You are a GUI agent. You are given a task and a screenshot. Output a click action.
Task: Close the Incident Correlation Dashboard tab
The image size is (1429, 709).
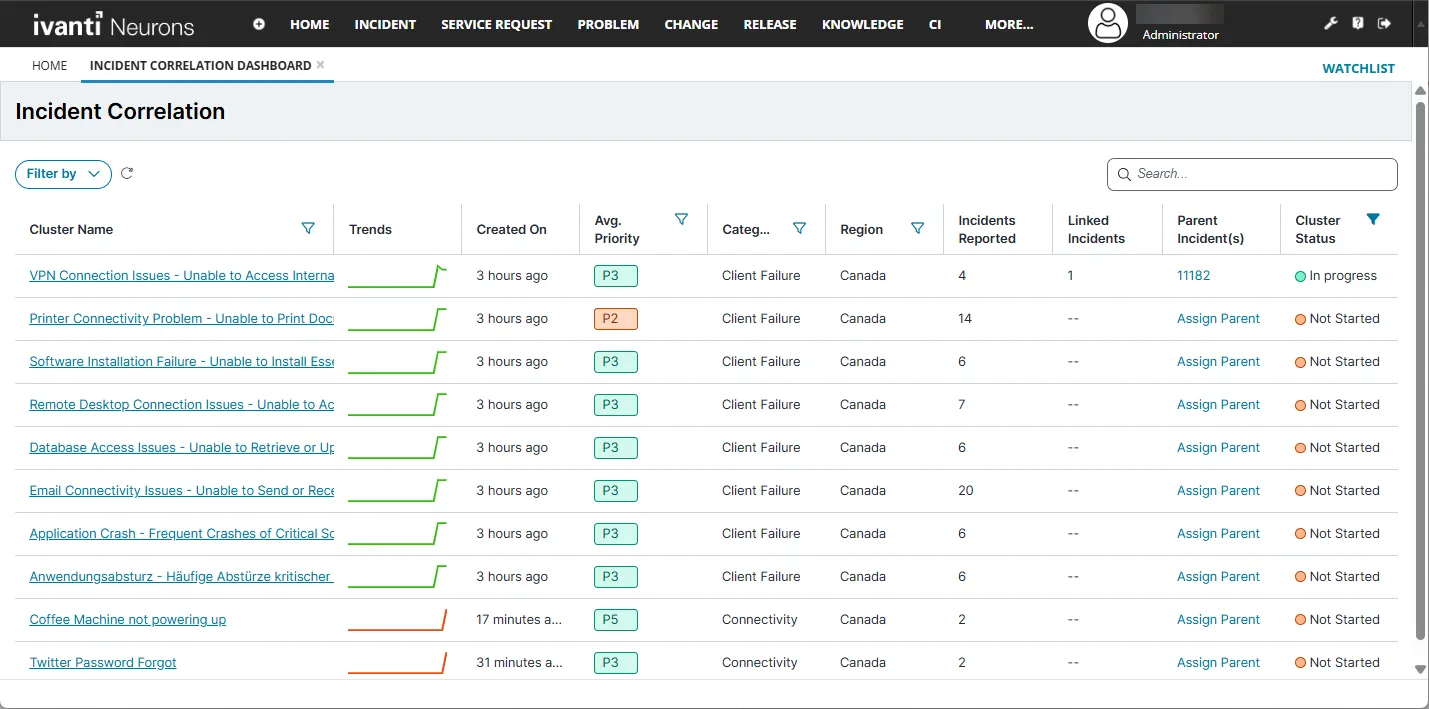pos(320,65)
